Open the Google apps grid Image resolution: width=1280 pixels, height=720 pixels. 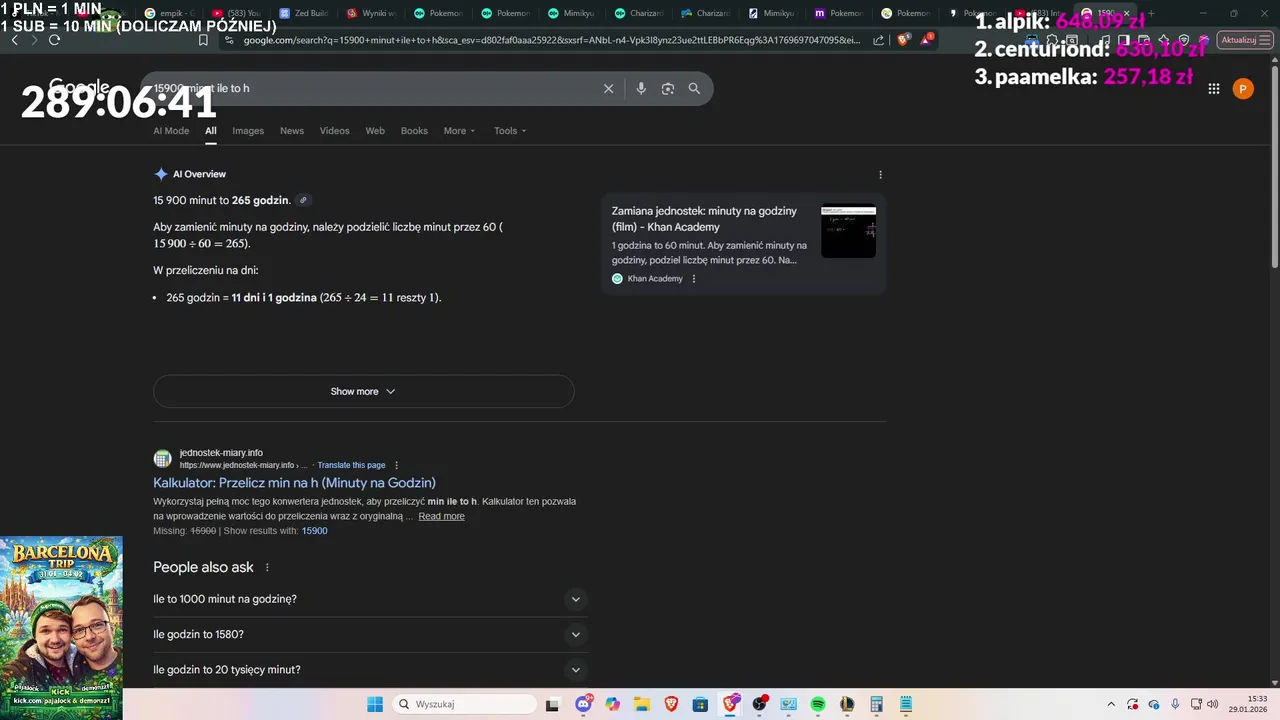(1213, 89)
